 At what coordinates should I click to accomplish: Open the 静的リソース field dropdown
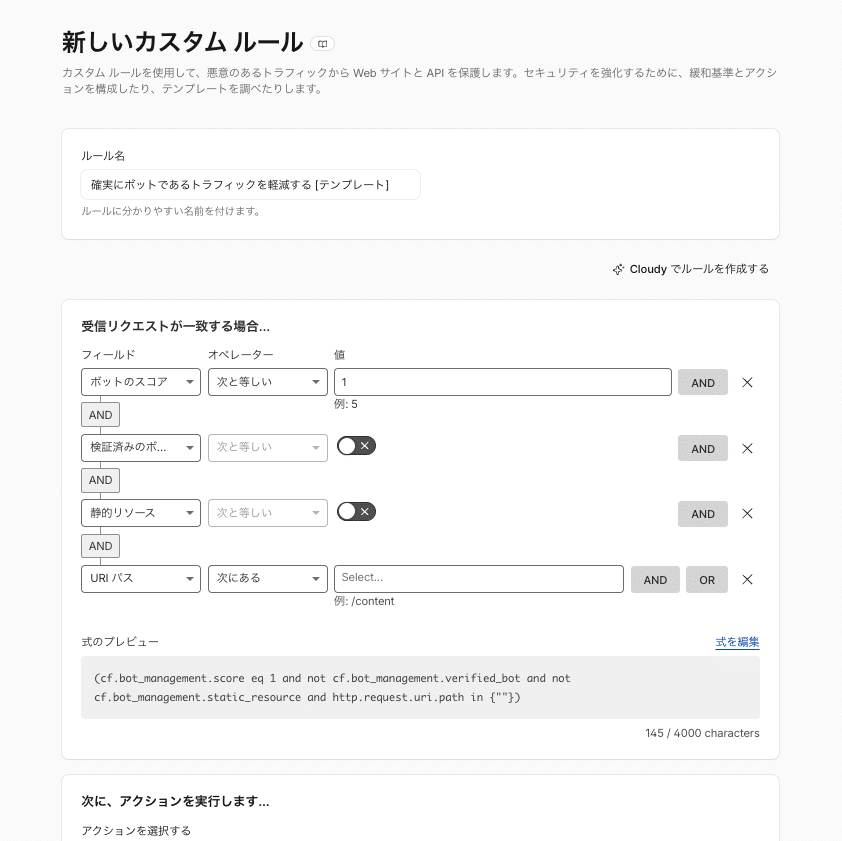(141, 513)
